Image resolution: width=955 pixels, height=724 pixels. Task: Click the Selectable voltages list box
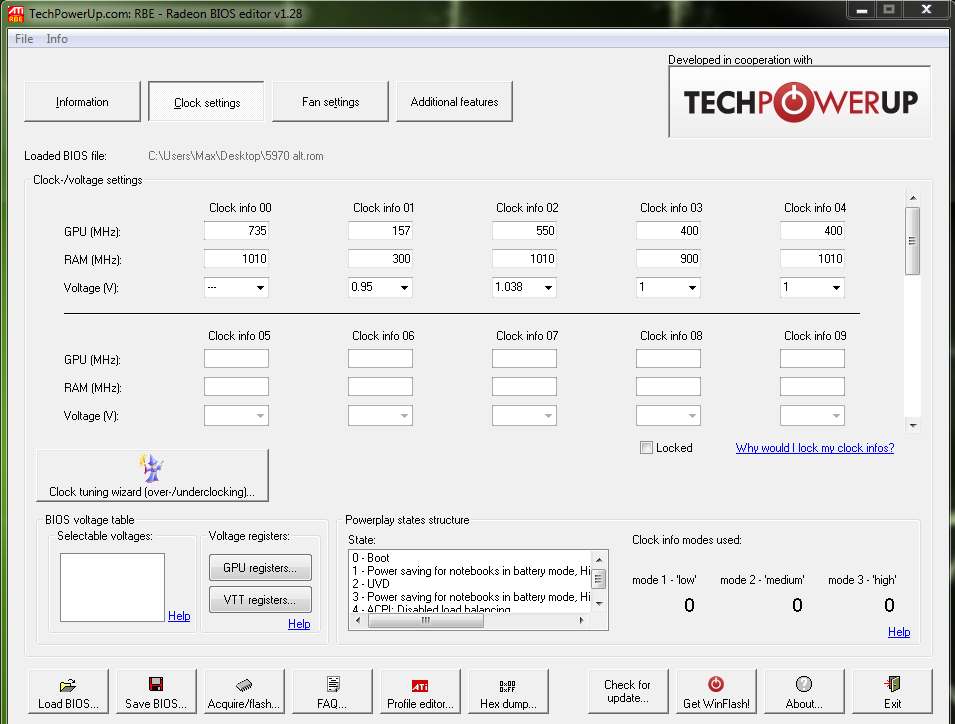[112, 588]
